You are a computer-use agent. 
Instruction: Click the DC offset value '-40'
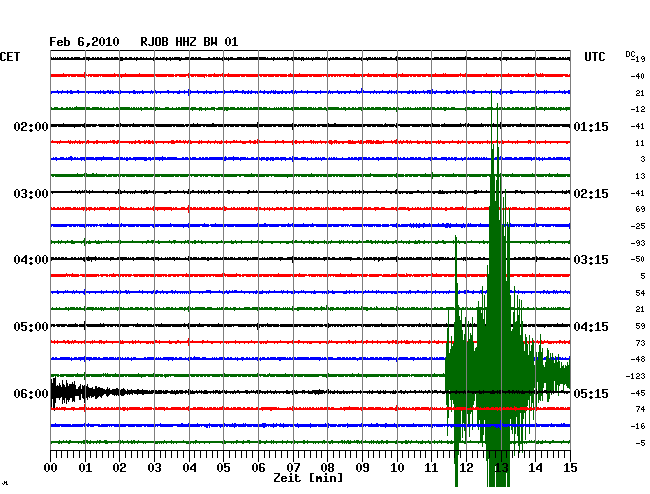[x=638, y=76]
